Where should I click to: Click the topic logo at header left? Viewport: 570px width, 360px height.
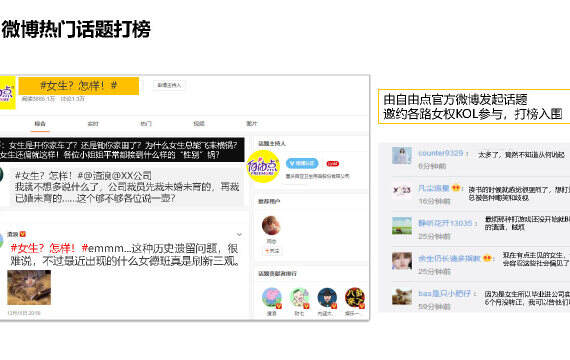pos(7,93)
